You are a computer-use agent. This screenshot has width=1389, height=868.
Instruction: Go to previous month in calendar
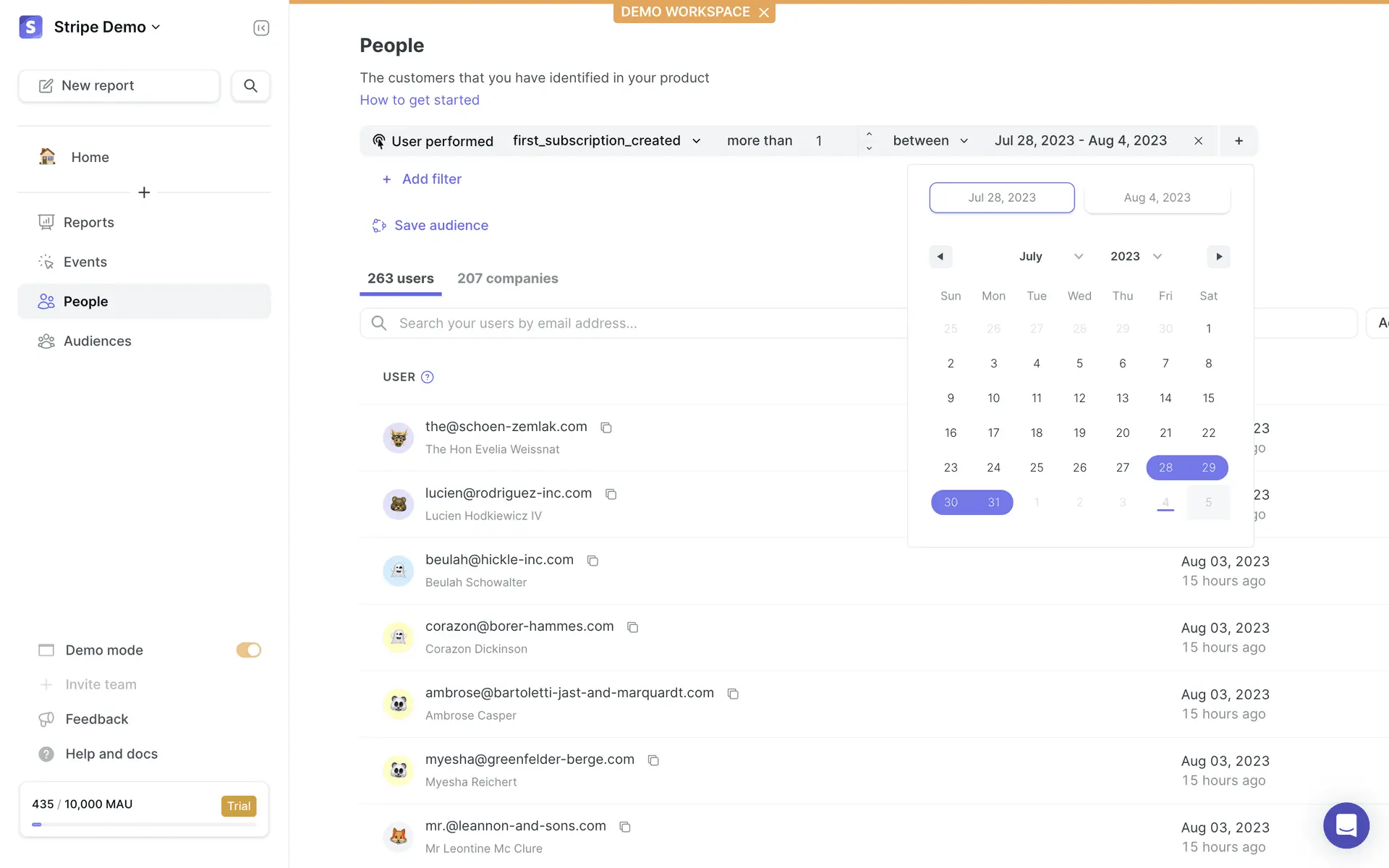tap(940, 256)
